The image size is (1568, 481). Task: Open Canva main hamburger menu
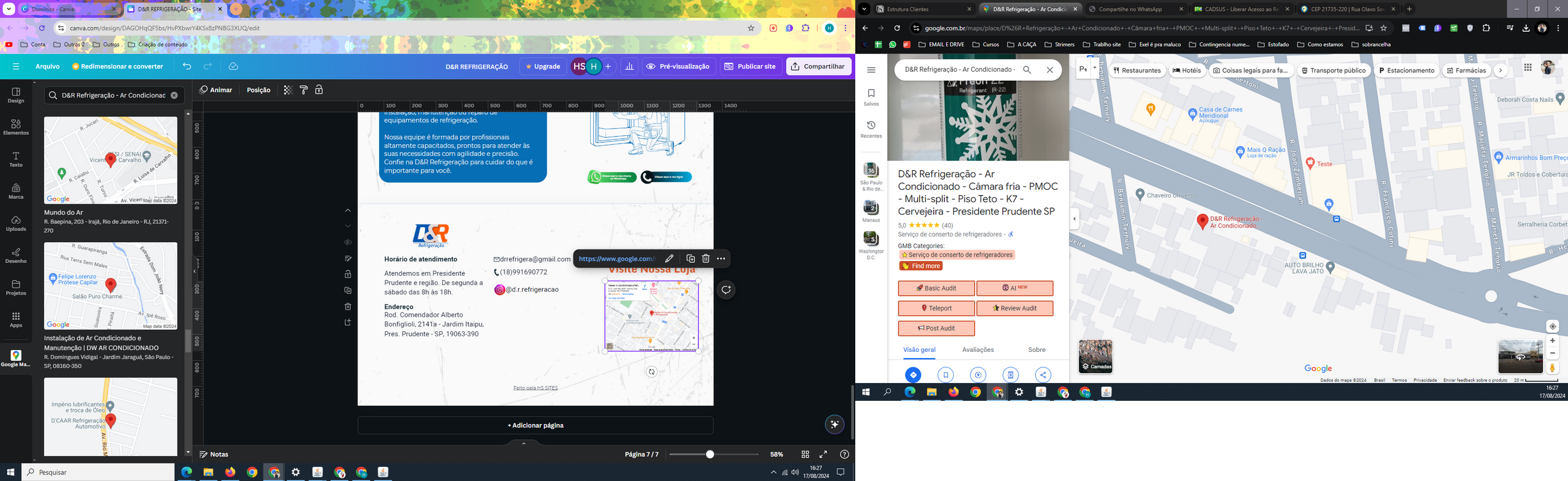pyautogui.click(x=16, y=66)
